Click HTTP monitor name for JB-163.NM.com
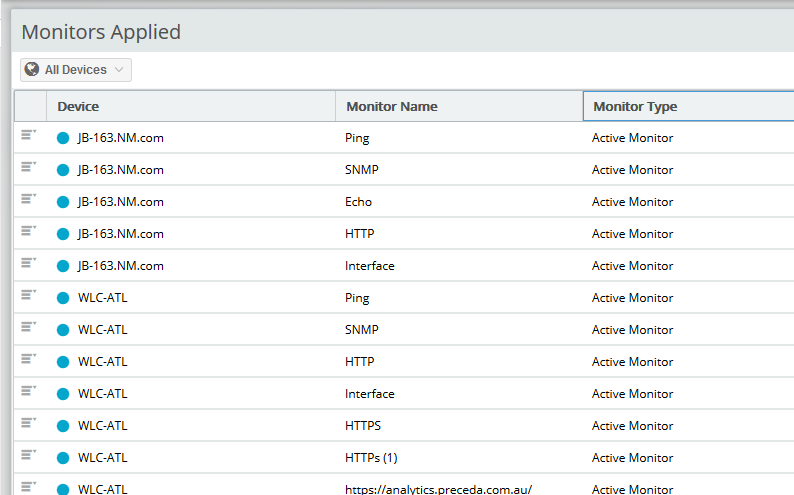The width and height of the screenshot is (794, 495). [x=360, y=234]
